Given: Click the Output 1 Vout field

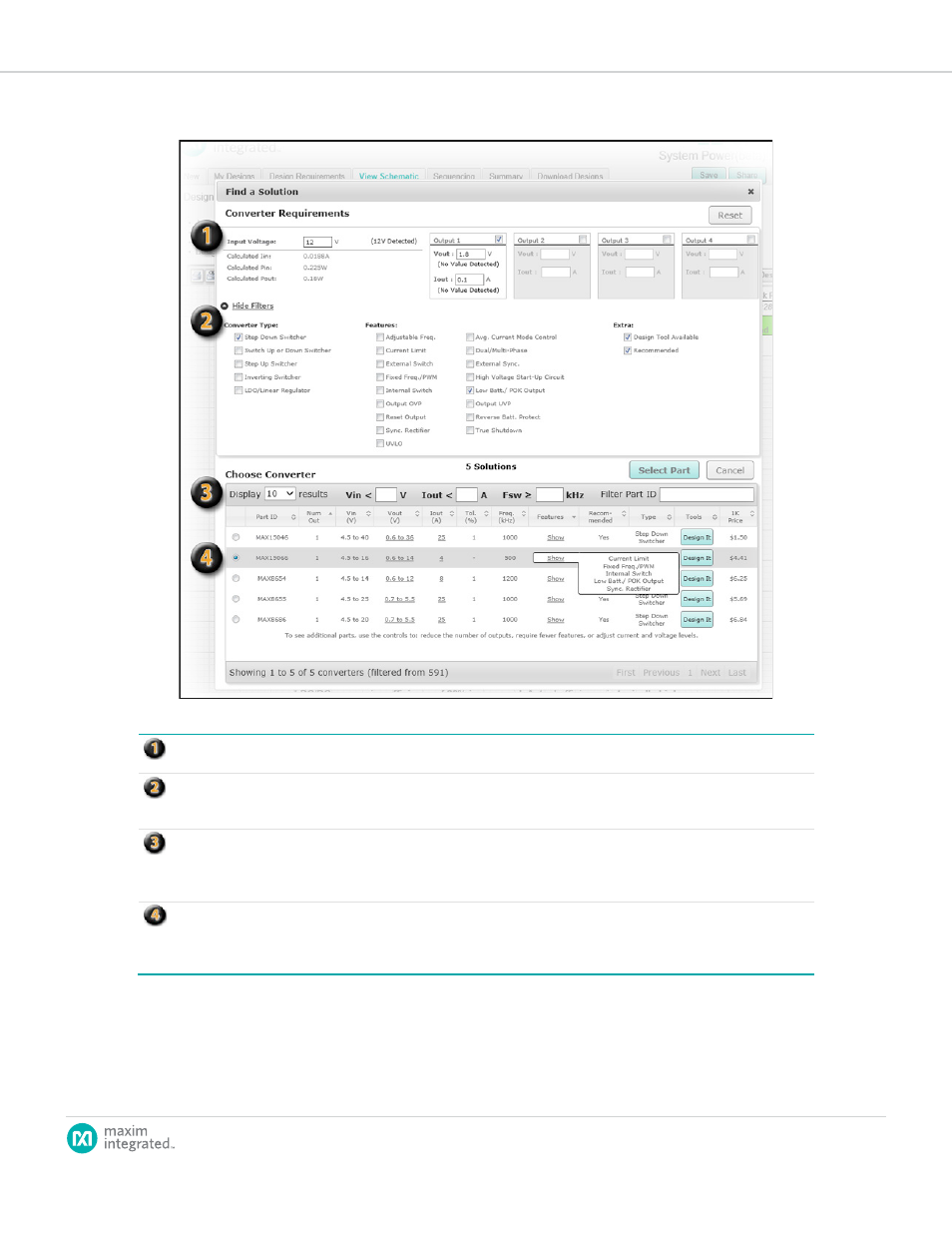Looking at the screenshot, I should click(471, 254).
